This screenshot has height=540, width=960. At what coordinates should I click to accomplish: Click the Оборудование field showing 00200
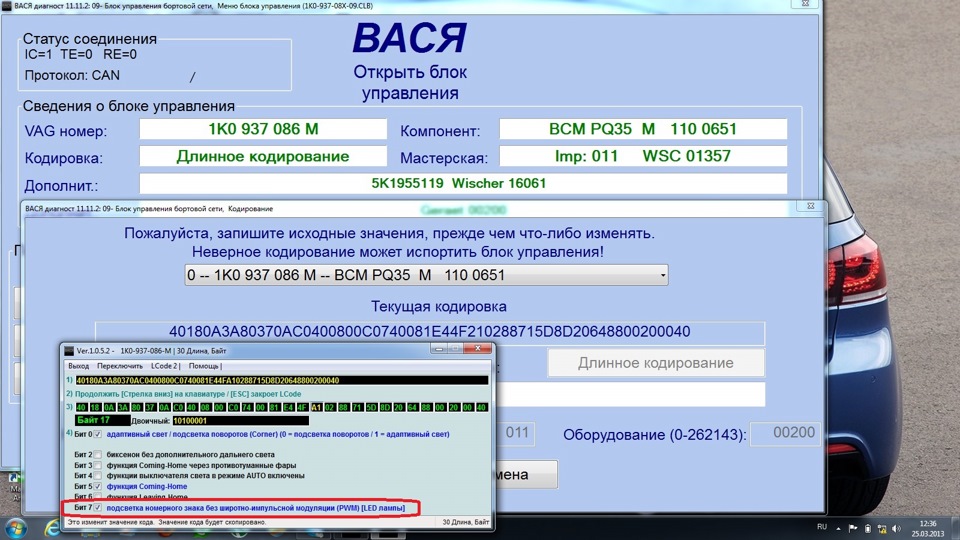pos(785,433)
